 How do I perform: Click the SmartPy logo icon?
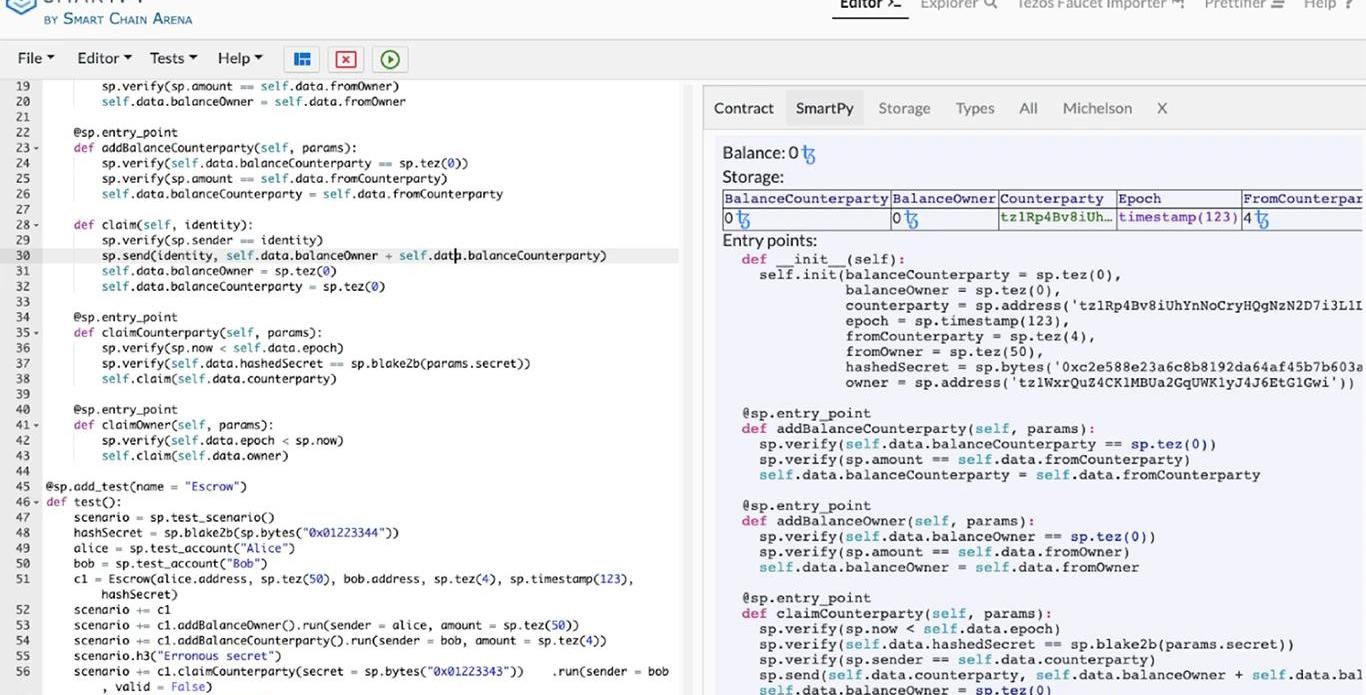(x=20, y=6)
